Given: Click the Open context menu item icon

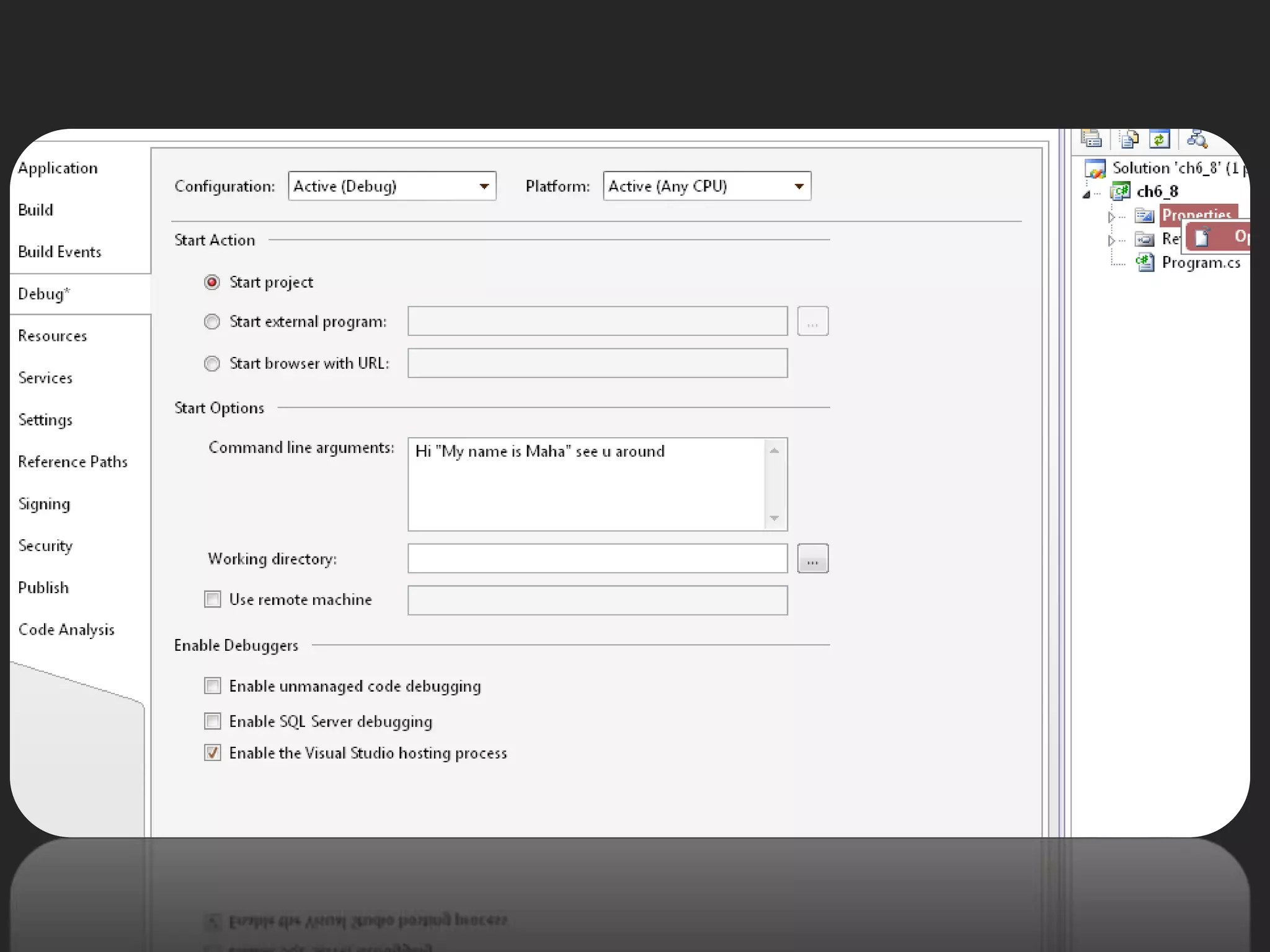Looking at the screenshot, I should (x=1202, y=237).
